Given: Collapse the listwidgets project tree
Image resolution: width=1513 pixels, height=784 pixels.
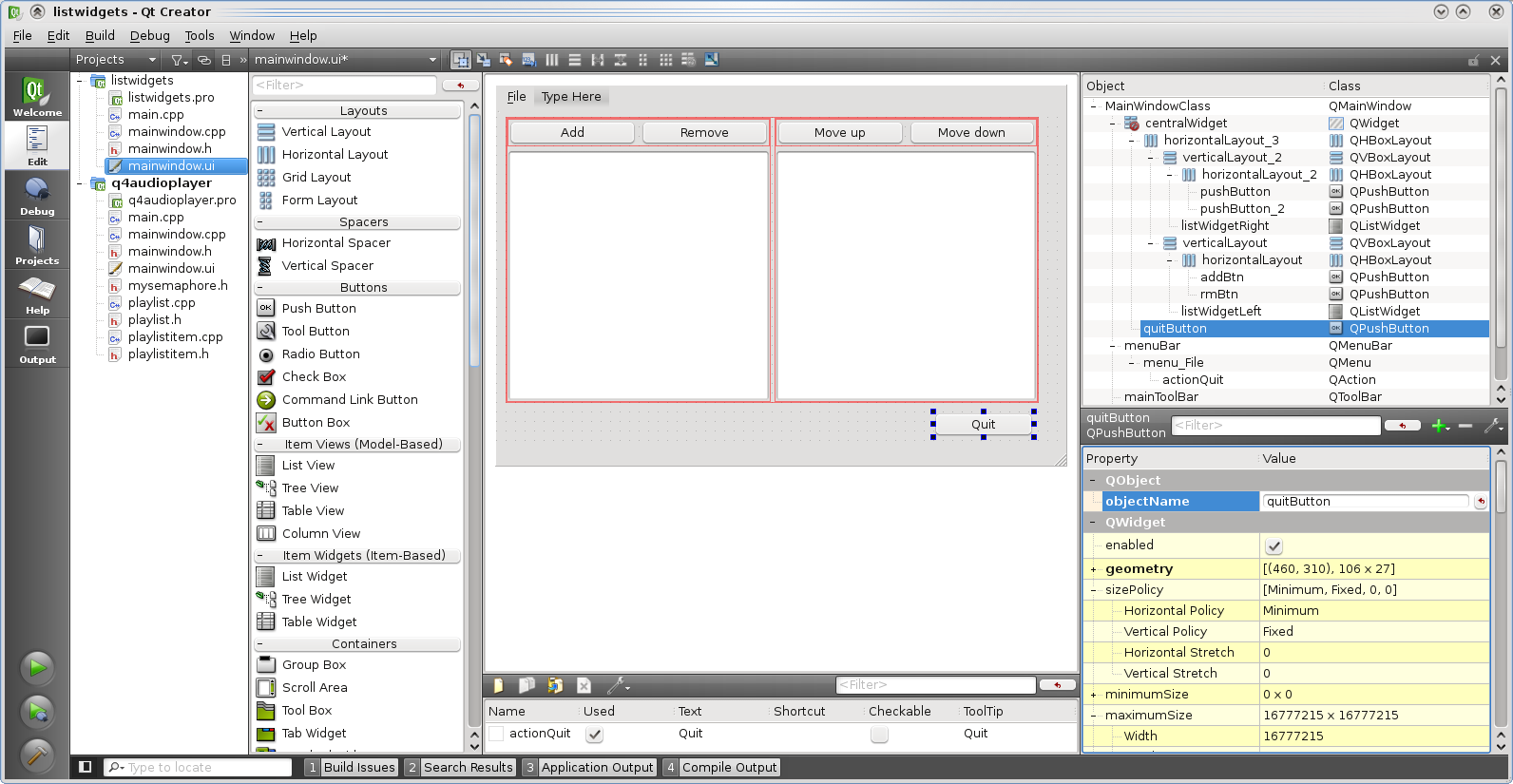Looking at the screenshot, I should click(80, 81).
